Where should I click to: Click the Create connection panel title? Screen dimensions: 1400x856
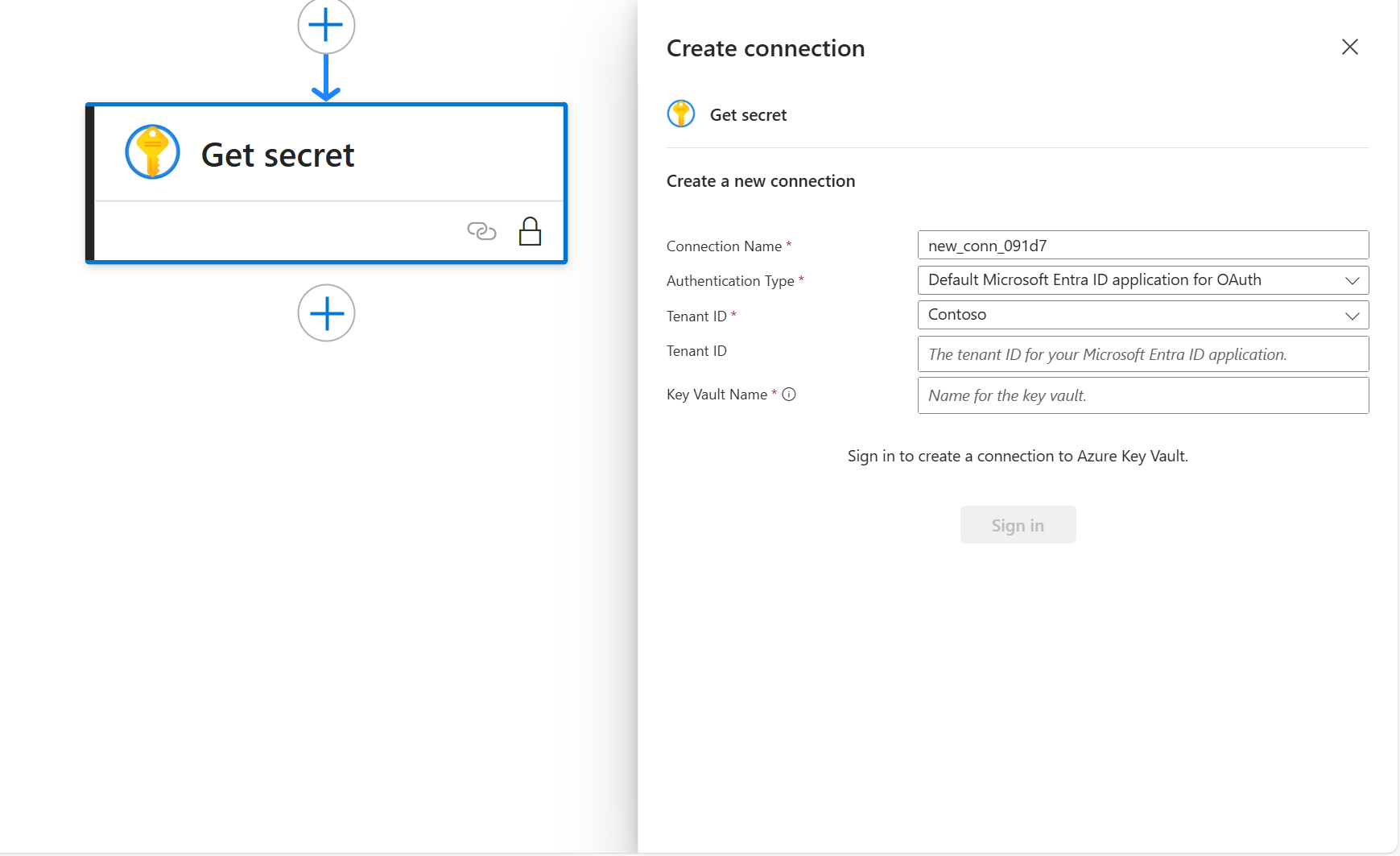point(766,48)
